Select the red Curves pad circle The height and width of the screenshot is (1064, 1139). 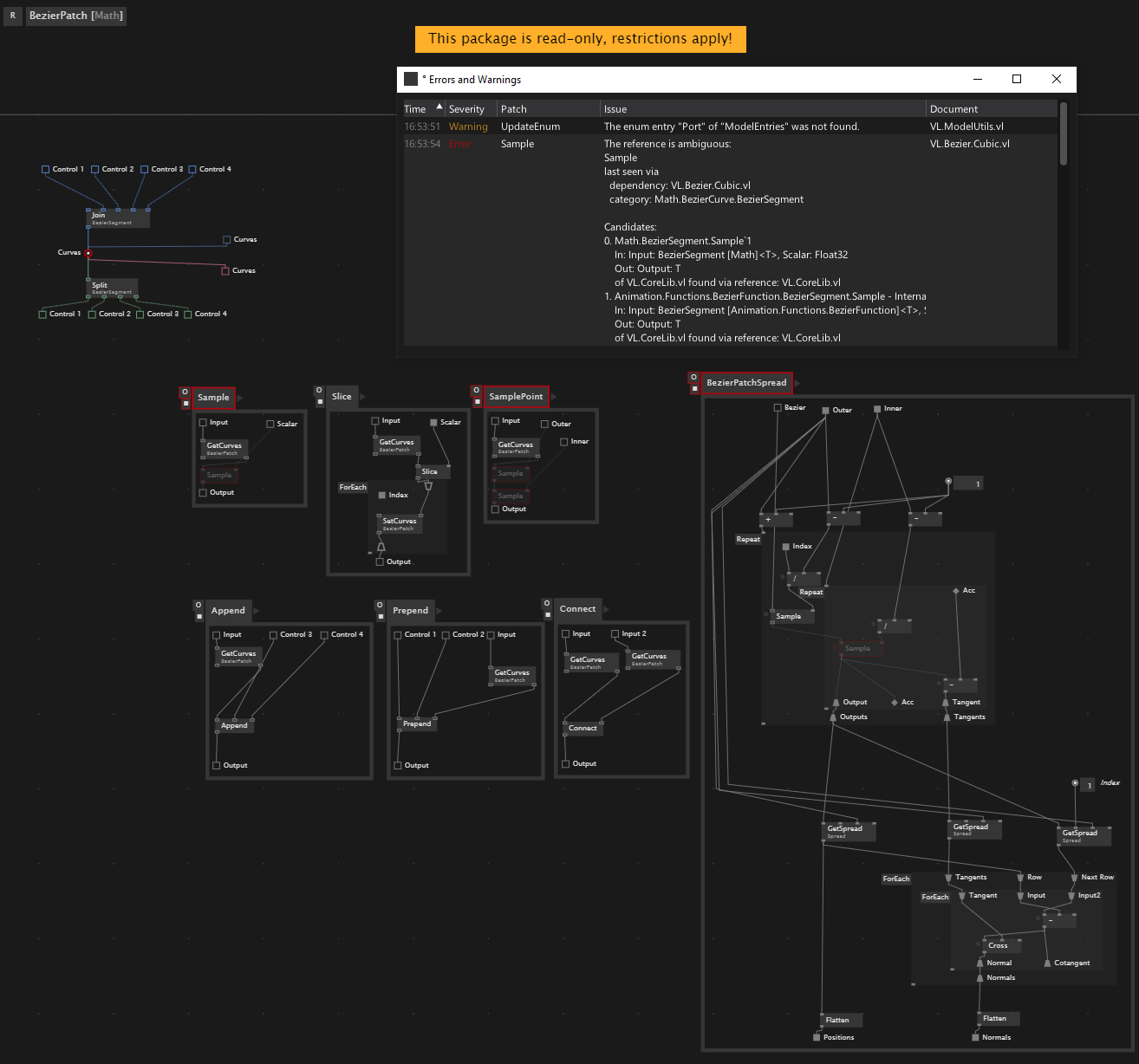(x=88, y=253)
